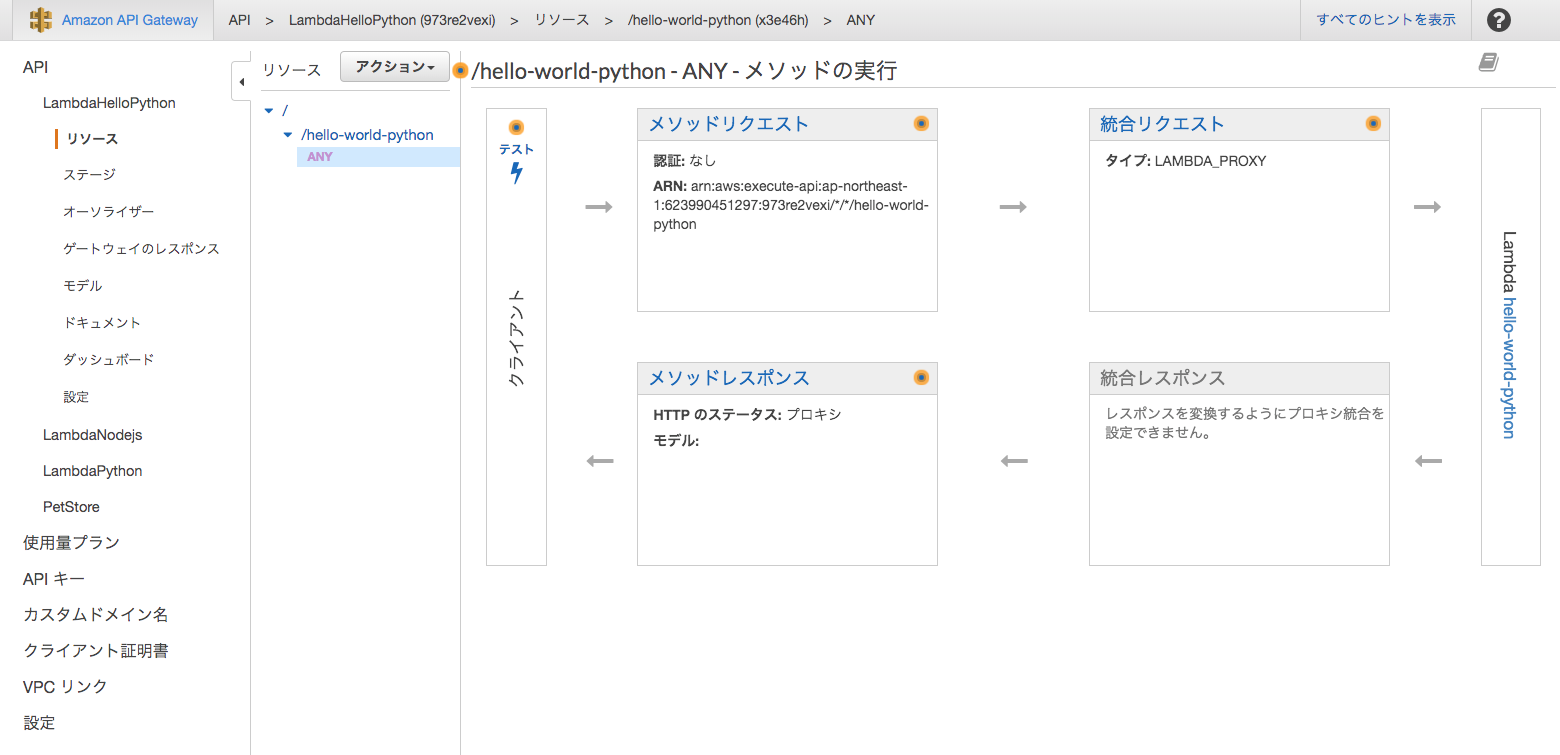Screen dimensions: 1560x755
Task: Open bottom-level 設定 in sidebar
Action: [x=39, y=723]
